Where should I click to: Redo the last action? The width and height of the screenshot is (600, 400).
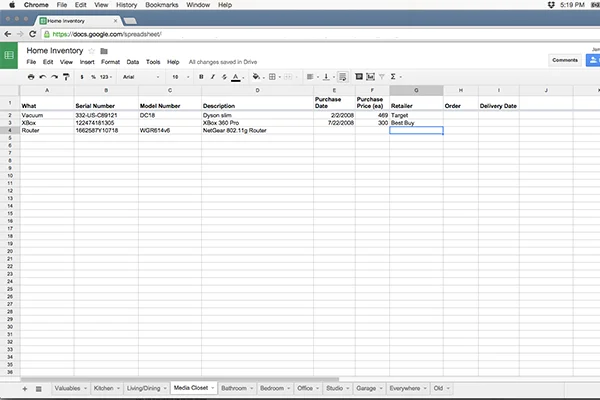[54, 77]
